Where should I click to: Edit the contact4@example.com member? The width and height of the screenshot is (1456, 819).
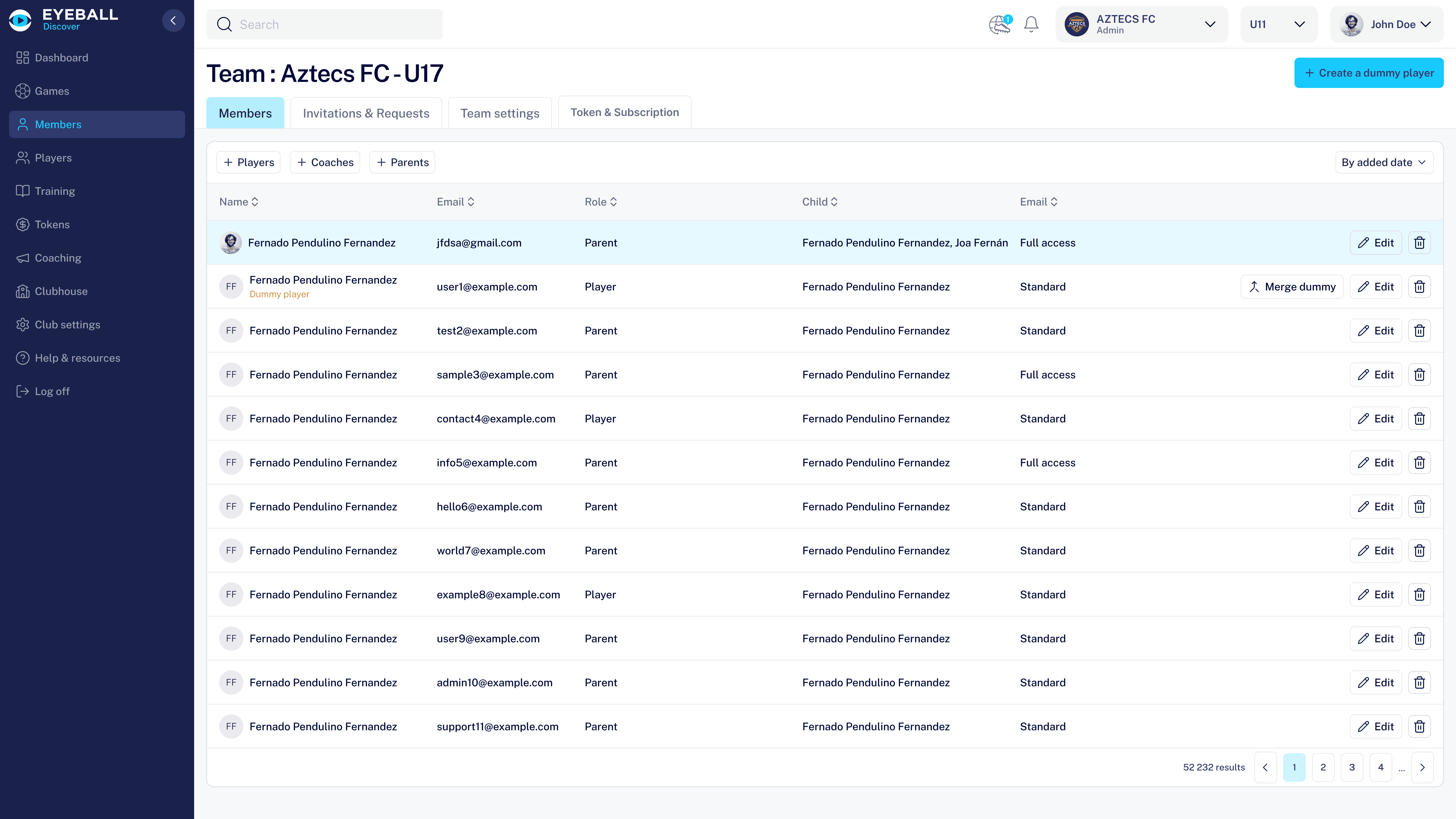click(1376, 419)
